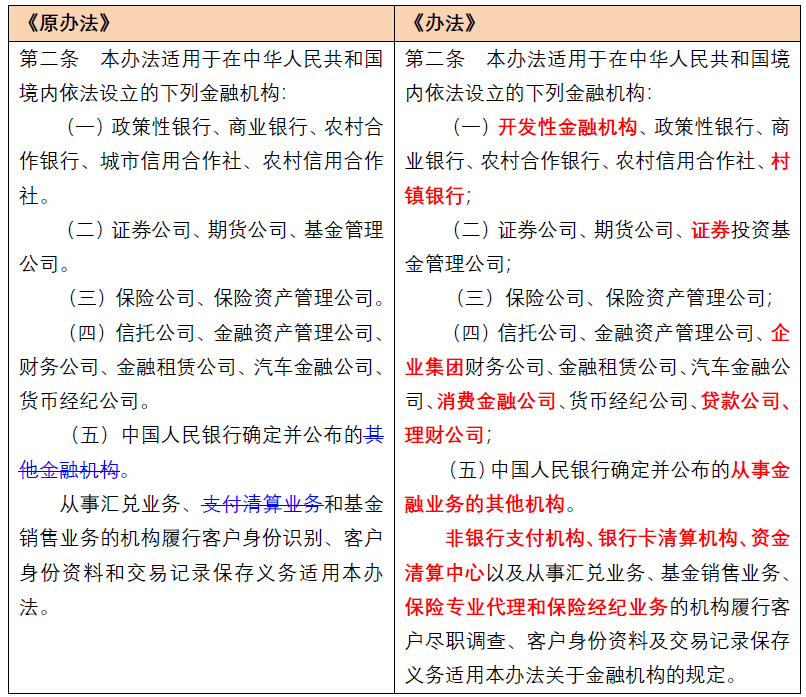Click the red text 理财公司

(x=444, y=435)
